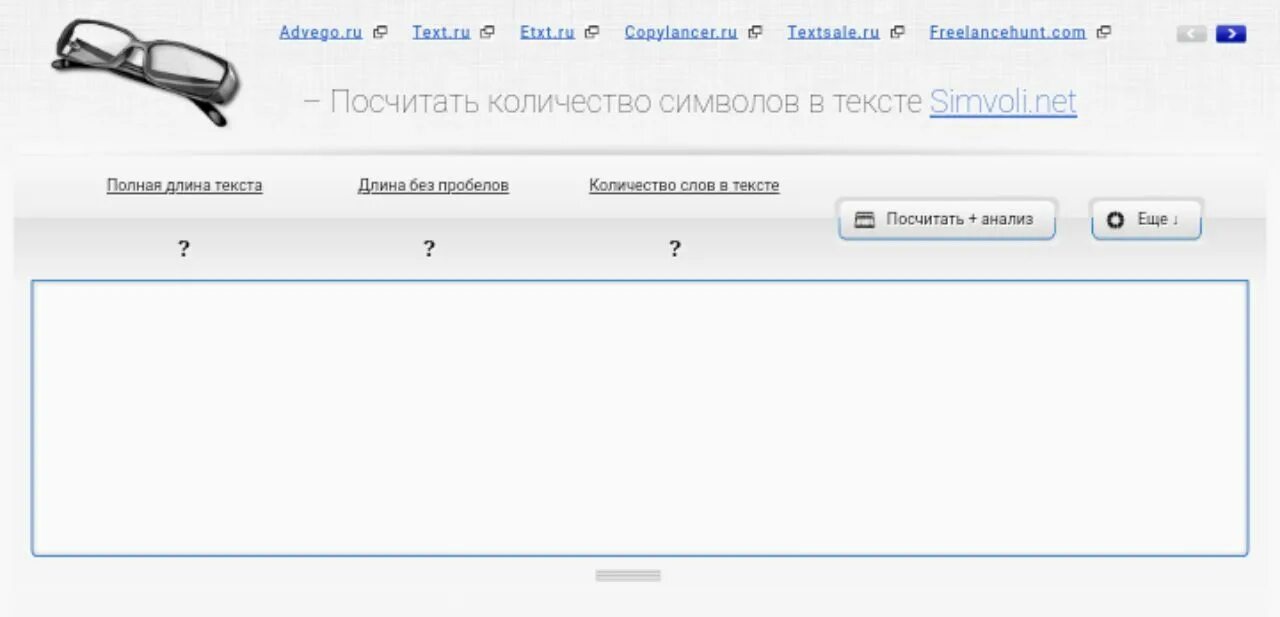Click the question mark under Полная длина текста

click(x=184, y=248)
